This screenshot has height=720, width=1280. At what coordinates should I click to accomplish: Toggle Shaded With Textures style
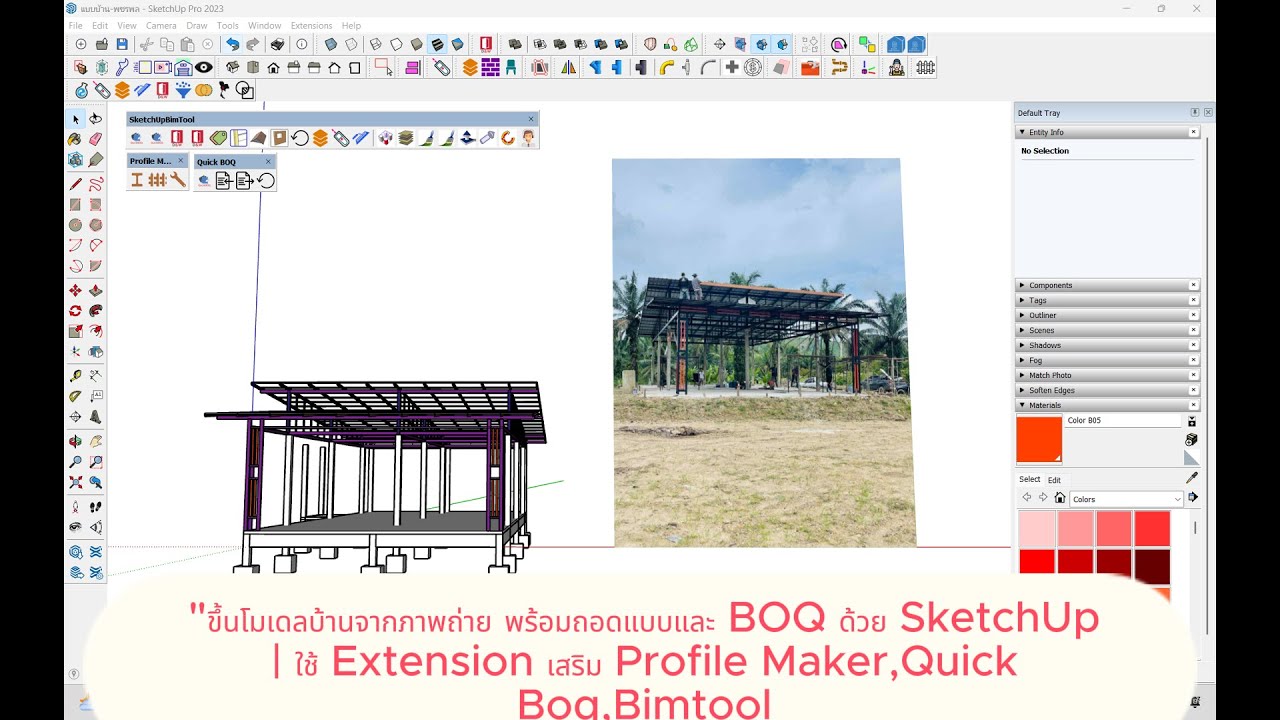[437, 44]
